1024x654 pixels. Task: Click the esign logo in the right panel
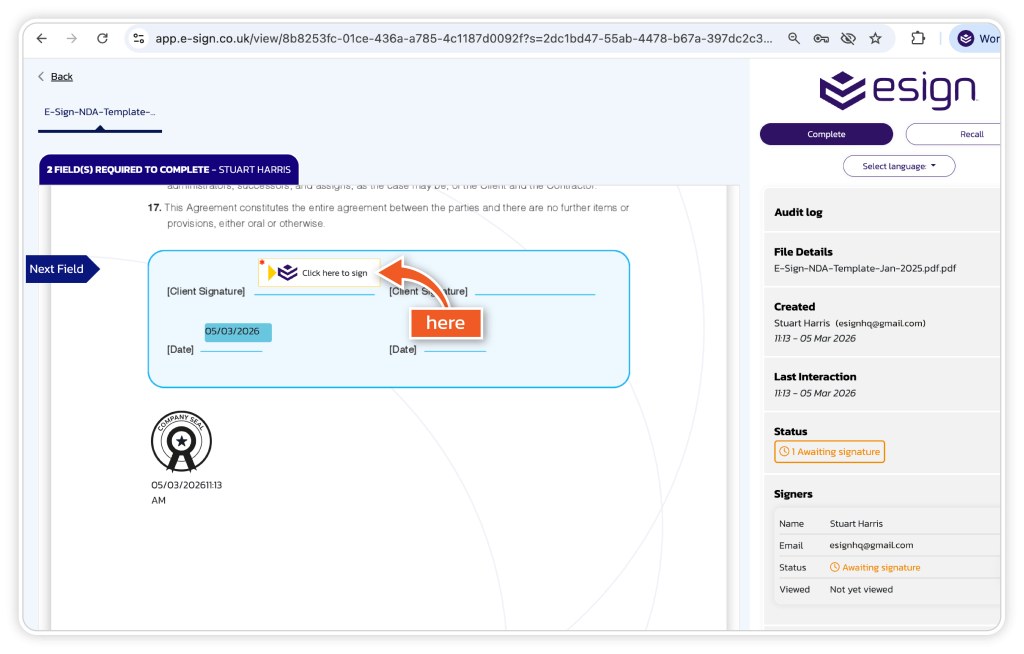tap(897, 90)
